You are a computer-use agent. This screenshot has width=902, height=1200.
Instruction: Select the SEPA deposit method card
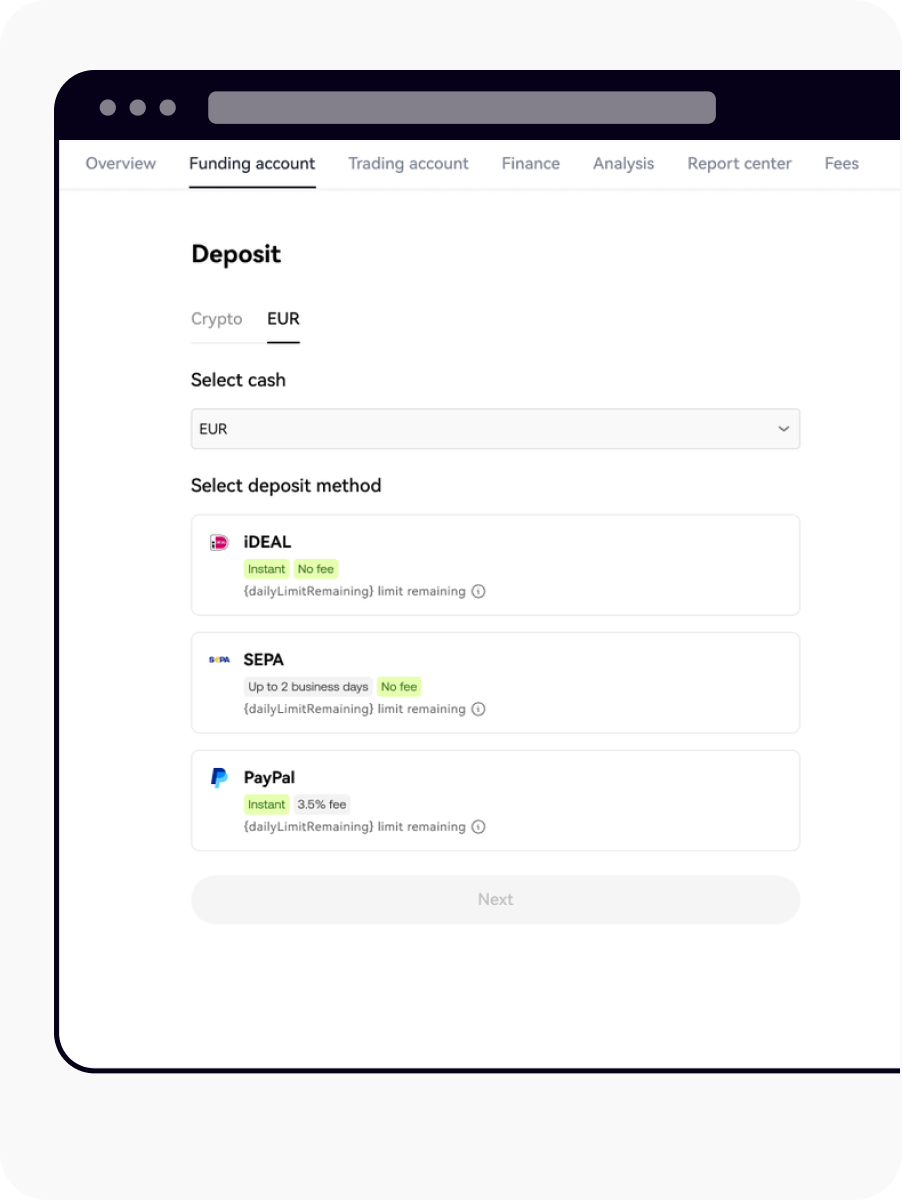(x=495, y=682)
